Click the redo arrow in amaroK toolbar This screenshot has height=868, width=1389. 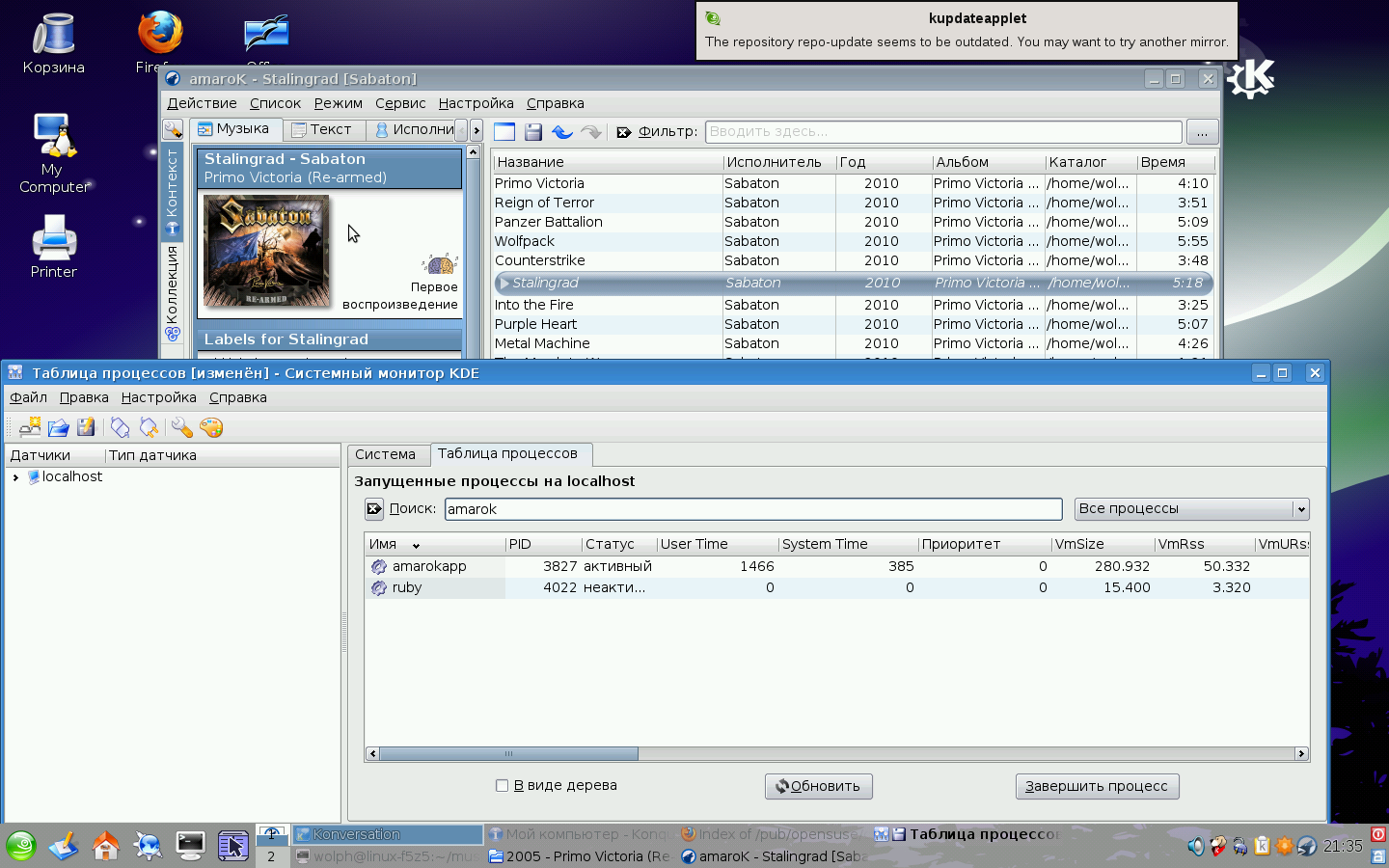coord(590,132)
